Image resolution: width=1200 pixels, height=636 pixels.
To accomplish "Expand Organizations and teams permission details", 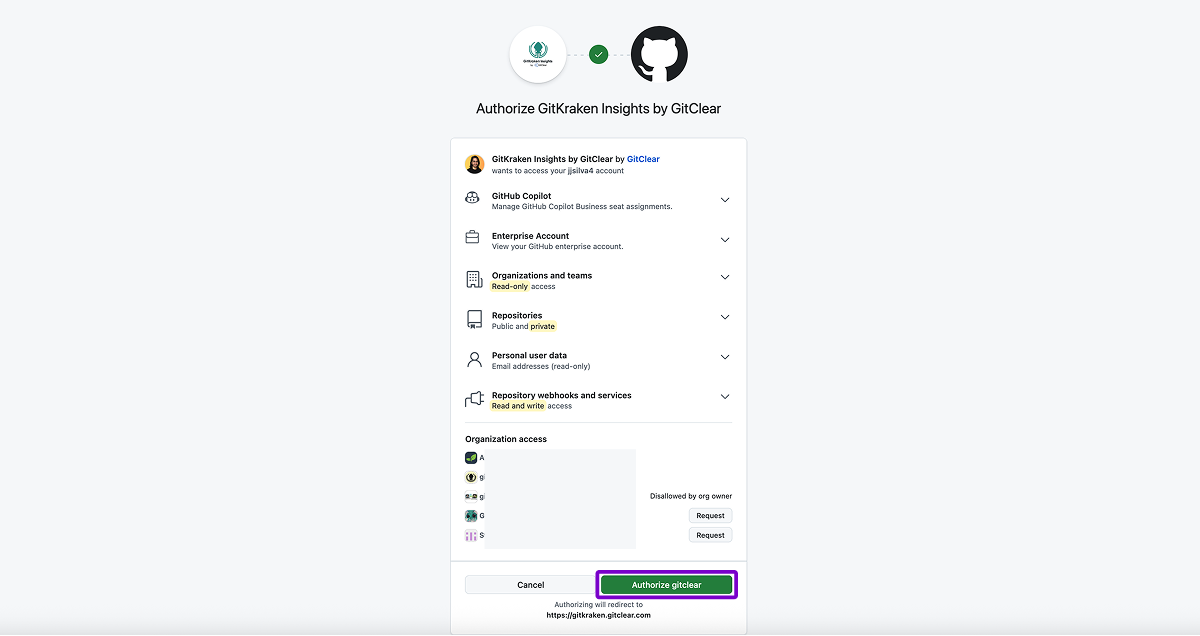I will [725, 277].
